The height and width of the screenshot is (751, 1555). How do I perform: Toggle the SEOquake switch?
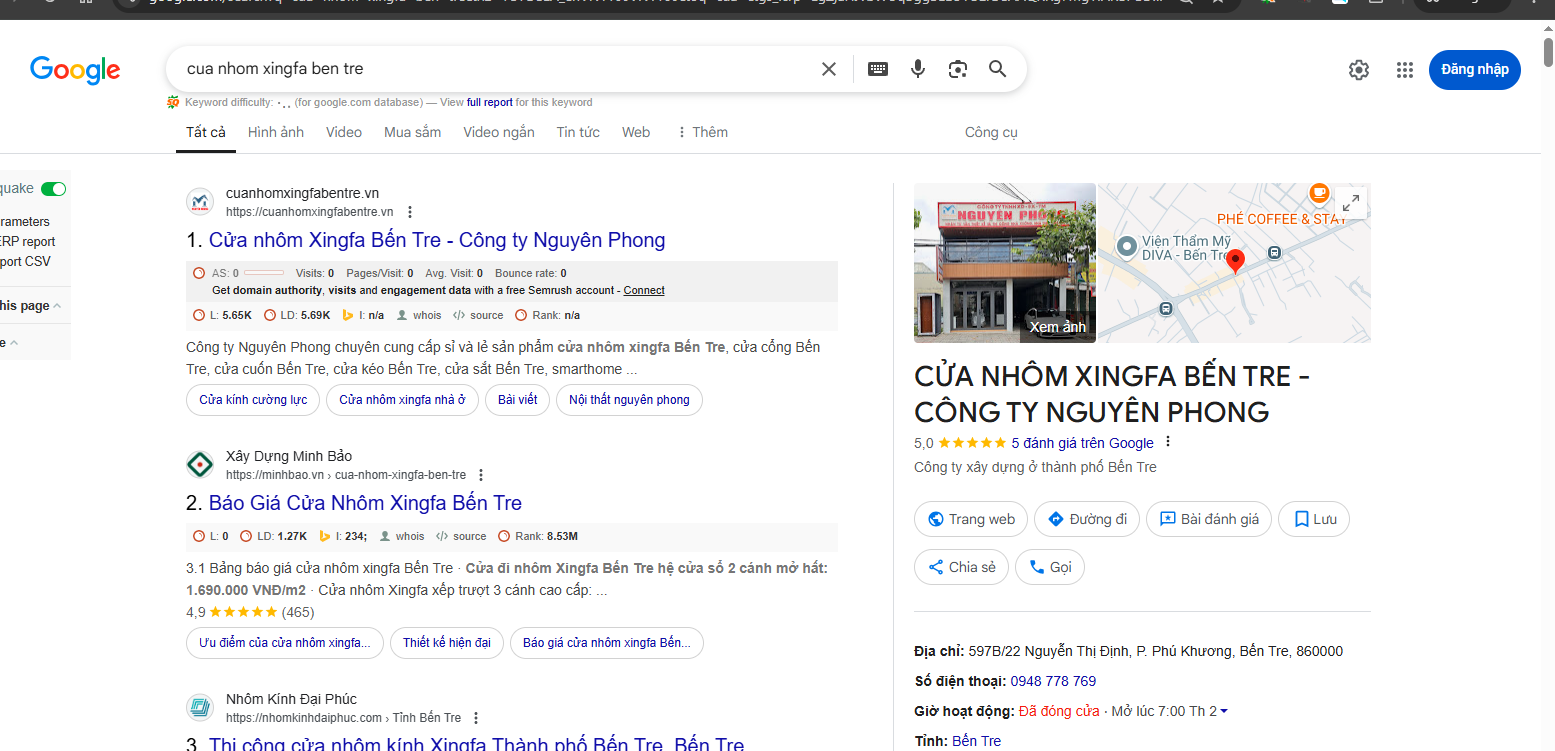53,189
